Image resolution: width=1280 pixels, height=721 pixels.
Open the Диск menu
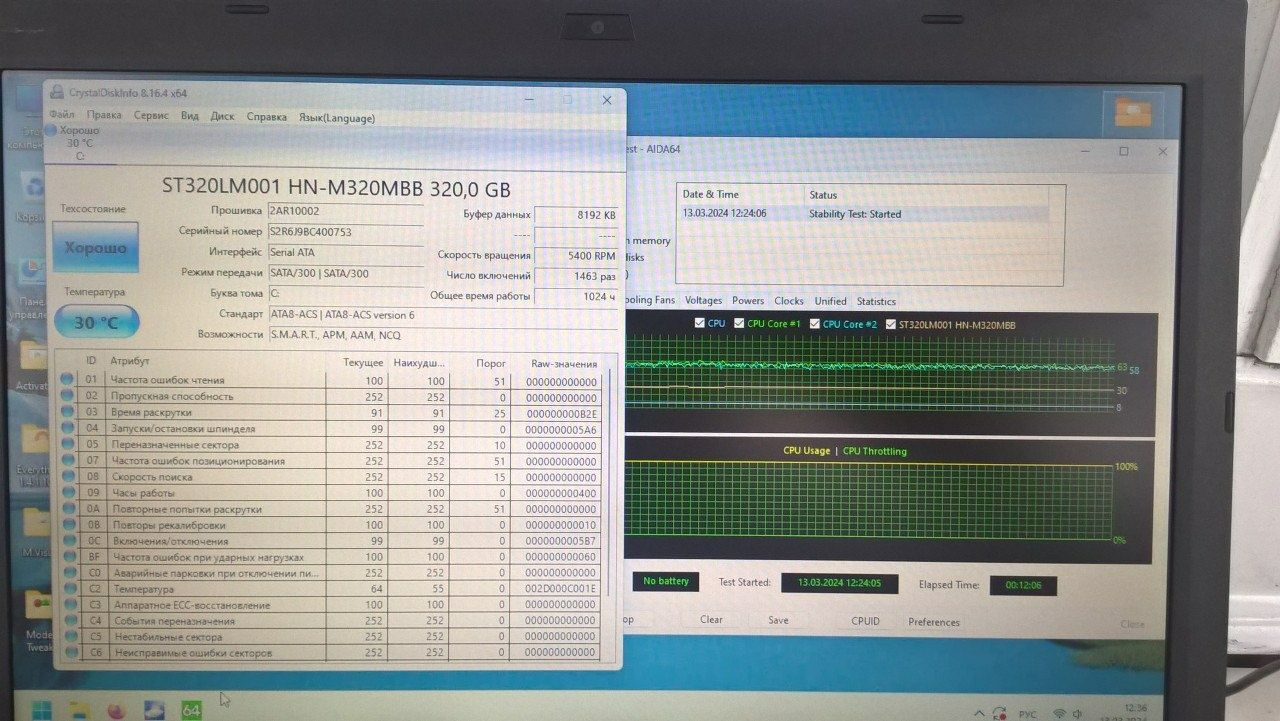(222, 116)
